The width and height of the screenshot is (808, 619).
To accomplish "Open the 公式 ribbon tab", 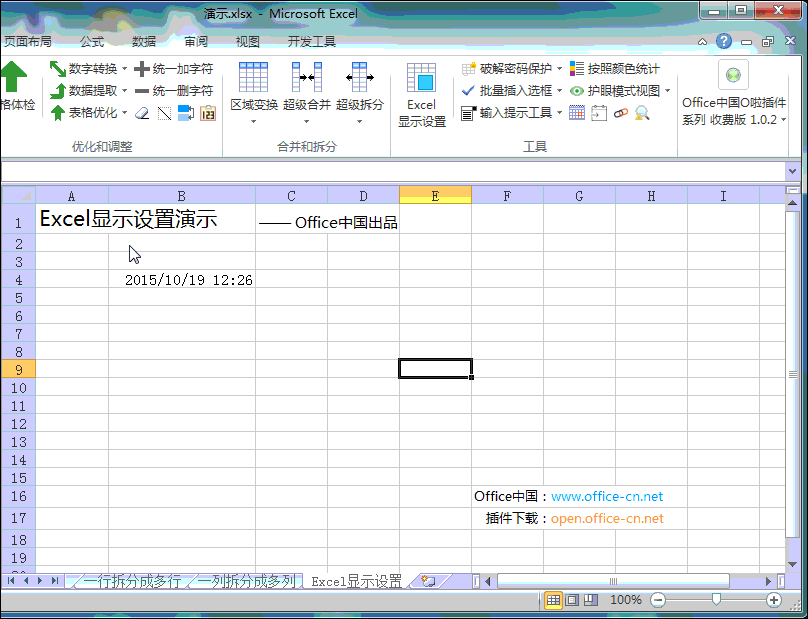I will pyautogui.click(x=92, y=42).
